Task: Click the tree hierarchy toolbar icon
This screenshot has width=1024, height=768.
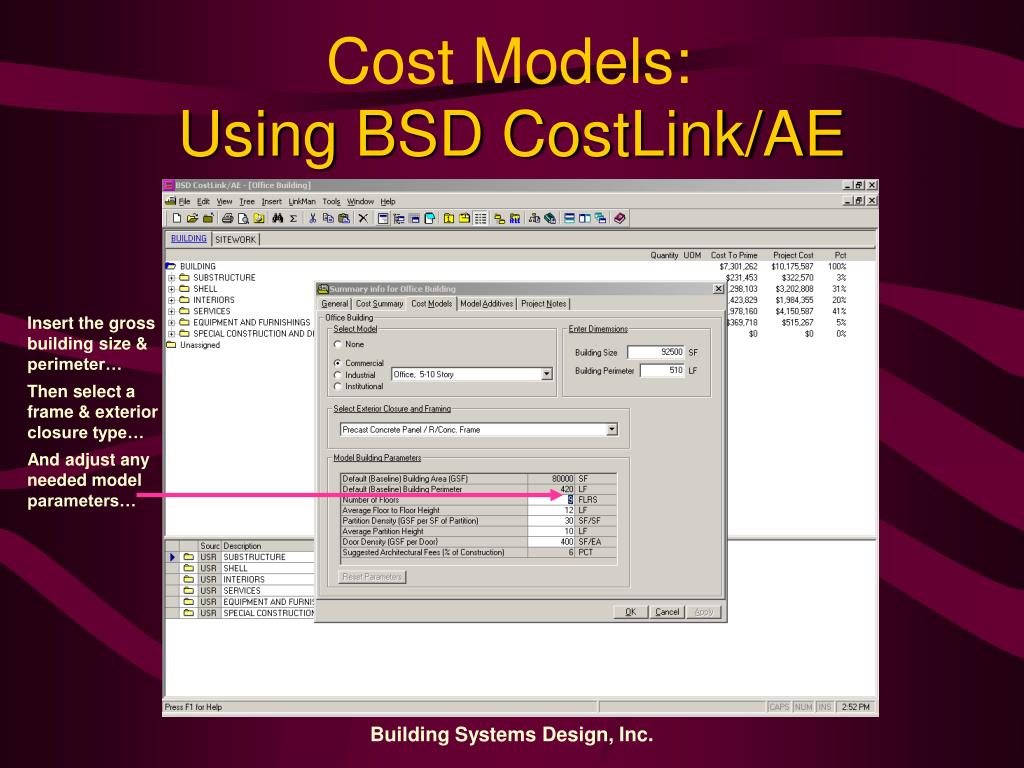Action: click(398, 218)
